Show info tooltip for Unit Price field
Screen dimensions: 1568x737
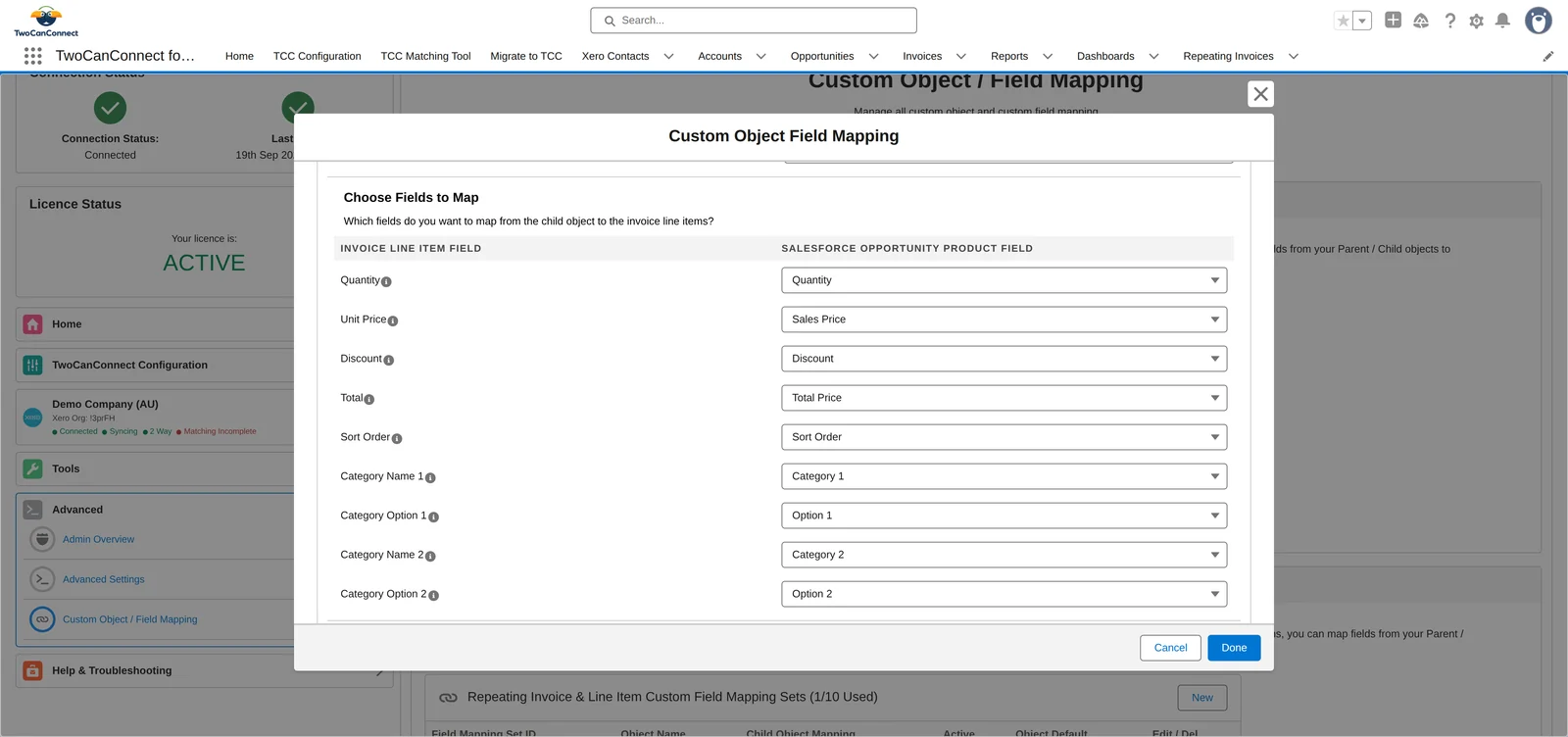tap(393, 320)
